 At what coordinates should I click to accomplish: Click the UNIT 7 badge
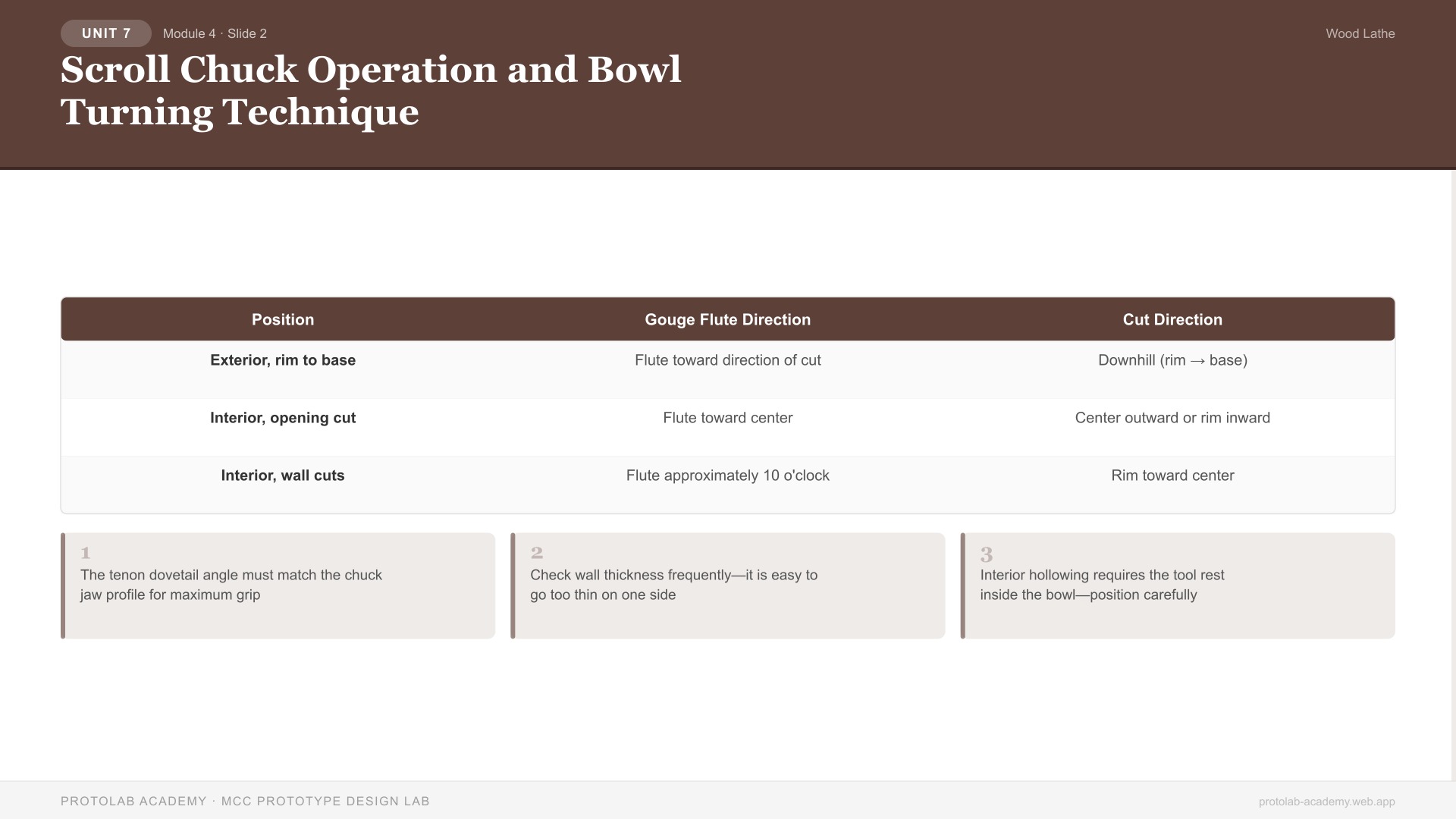pyautogui.click(x=106, y=33)
